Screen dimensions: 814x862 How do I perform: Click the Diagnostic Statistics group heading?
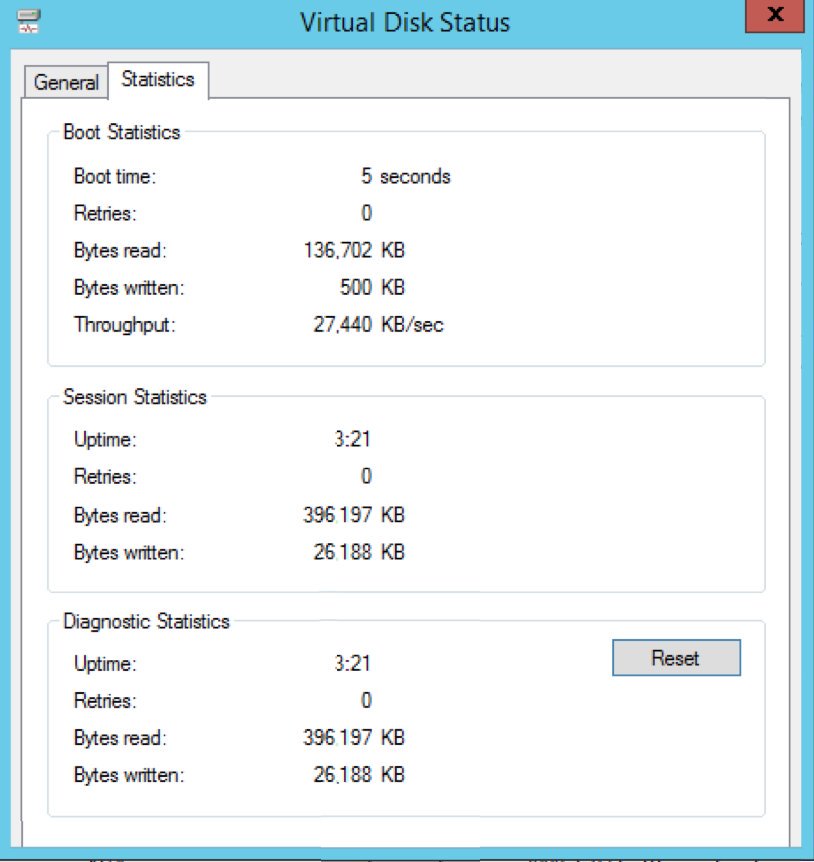click(146, 621)
